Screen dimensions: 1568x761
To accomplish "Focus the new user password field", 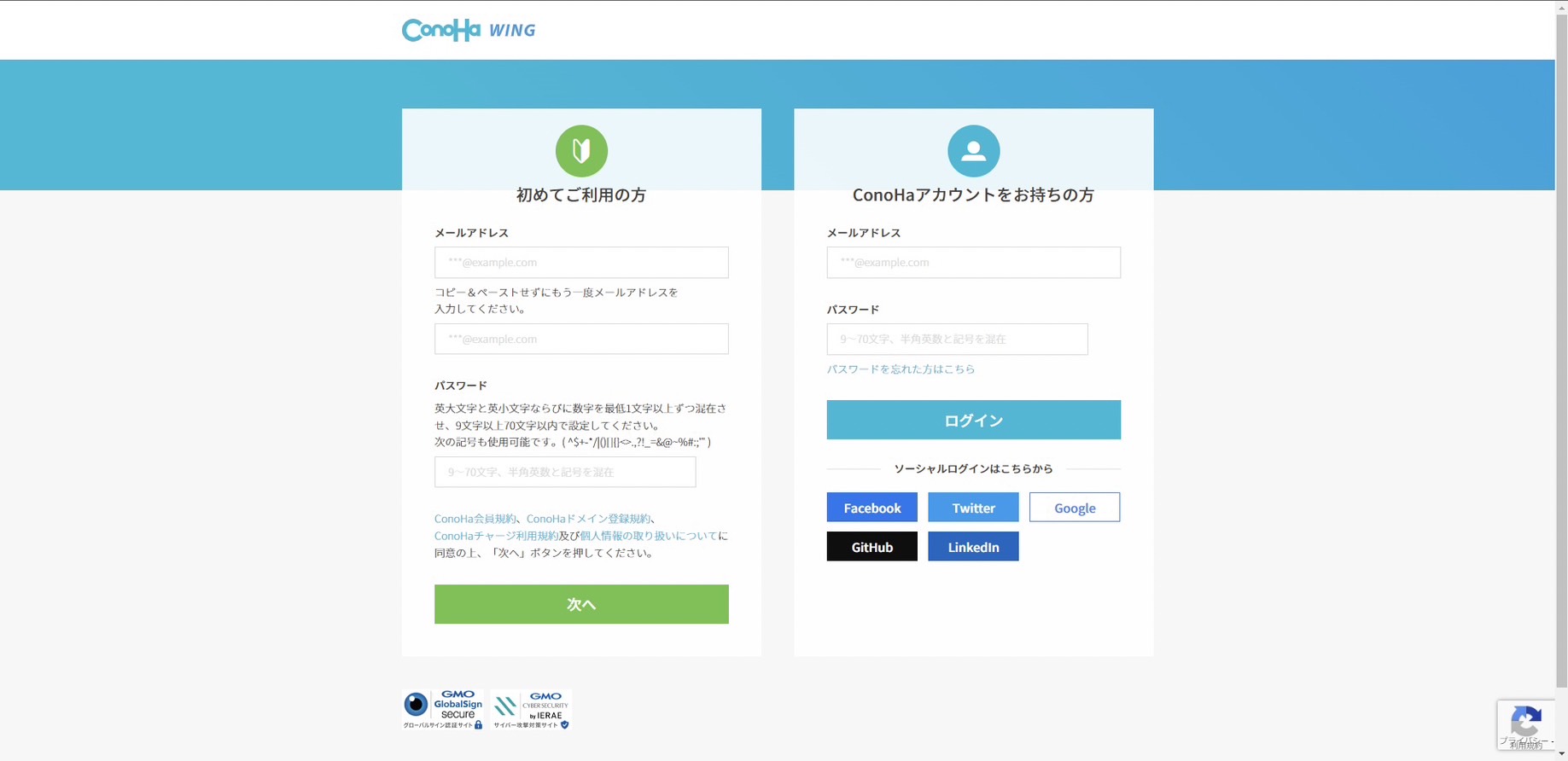I will (565, 472).
